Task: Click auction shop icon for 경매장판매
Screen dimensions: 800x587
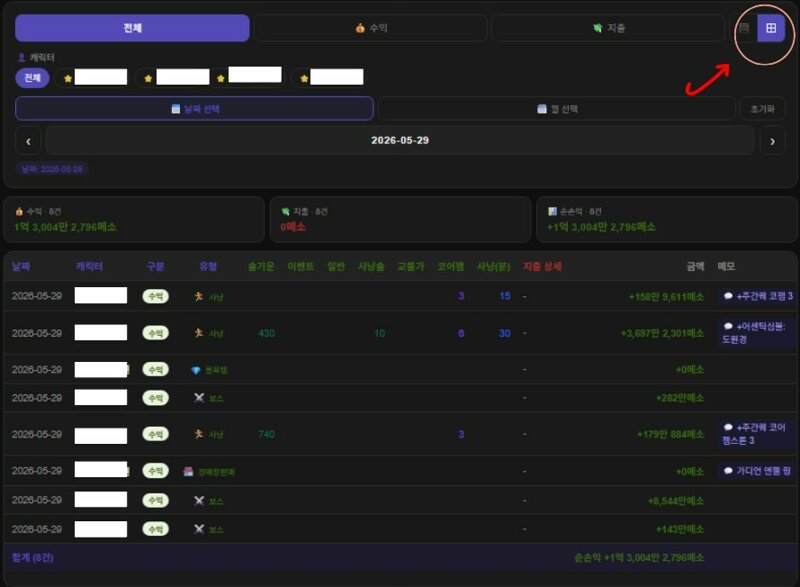Action: [x=188, y=472]
